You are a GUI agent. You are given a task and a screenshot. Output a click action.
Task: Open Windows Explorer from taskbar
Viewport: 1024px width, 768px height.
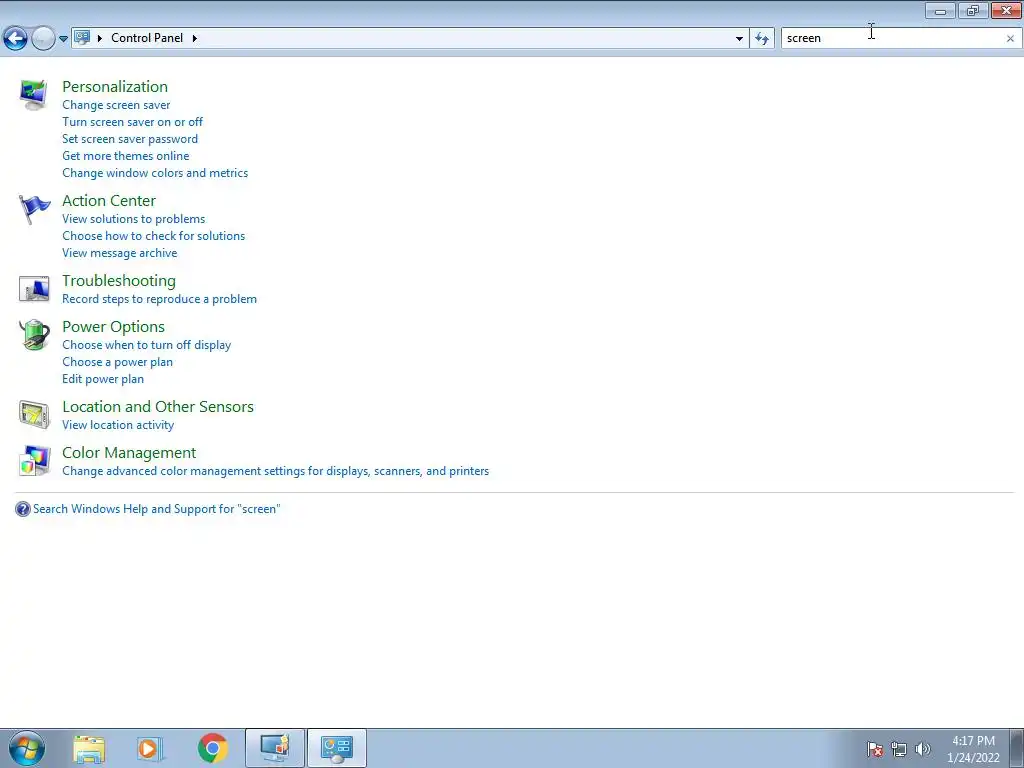[x=89, y=748]
